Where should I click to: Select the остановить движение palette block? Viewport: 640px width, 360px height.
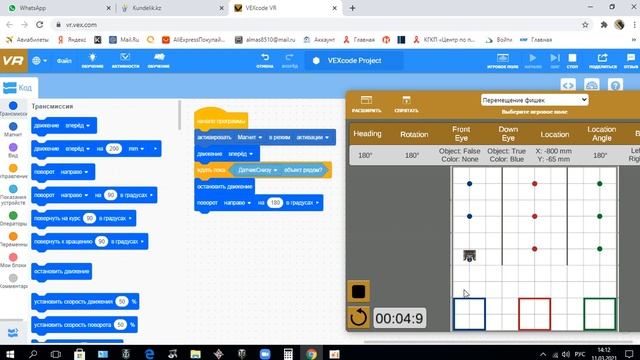(62, 271)
